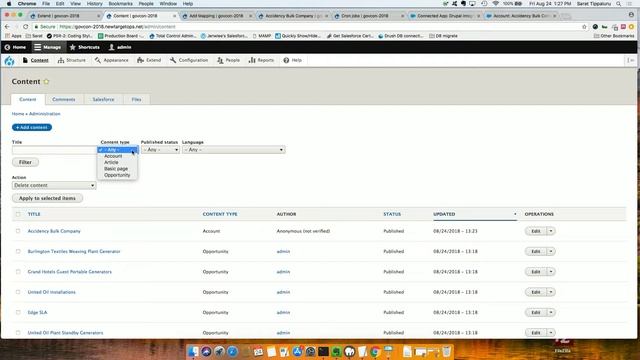Click the Add content button
Viewport: 640px width, 360px height.
32,127
